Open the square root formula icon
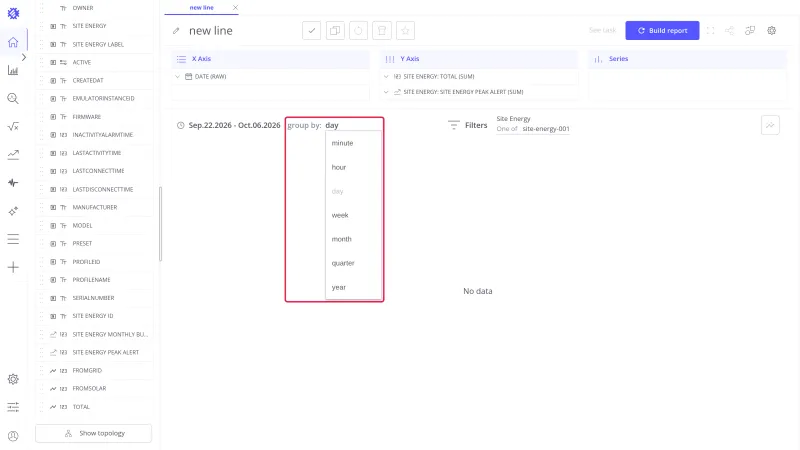 [x=13, y=127]
